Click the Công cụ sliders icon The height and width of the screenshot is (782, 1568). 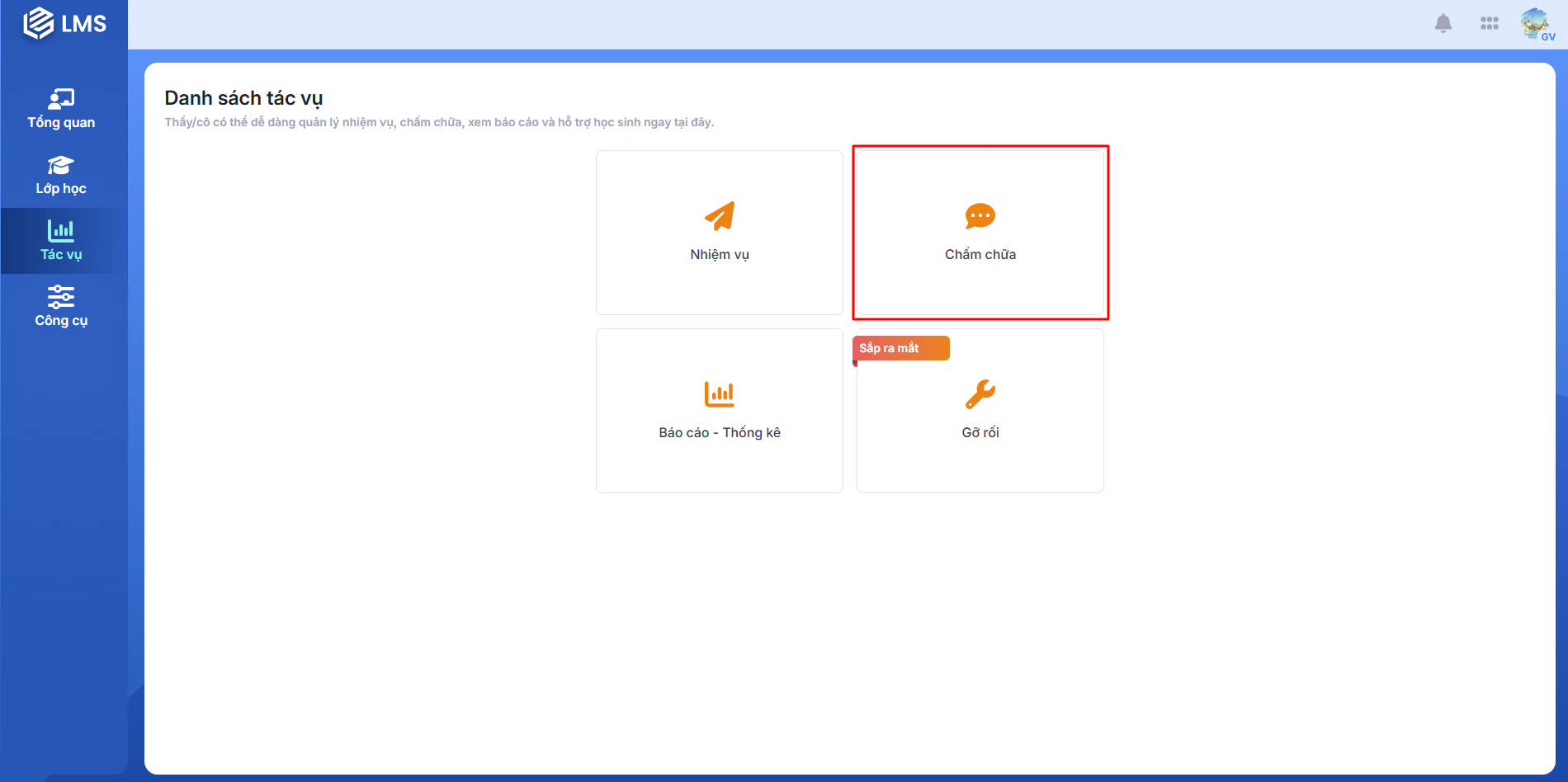click(61, 296)
